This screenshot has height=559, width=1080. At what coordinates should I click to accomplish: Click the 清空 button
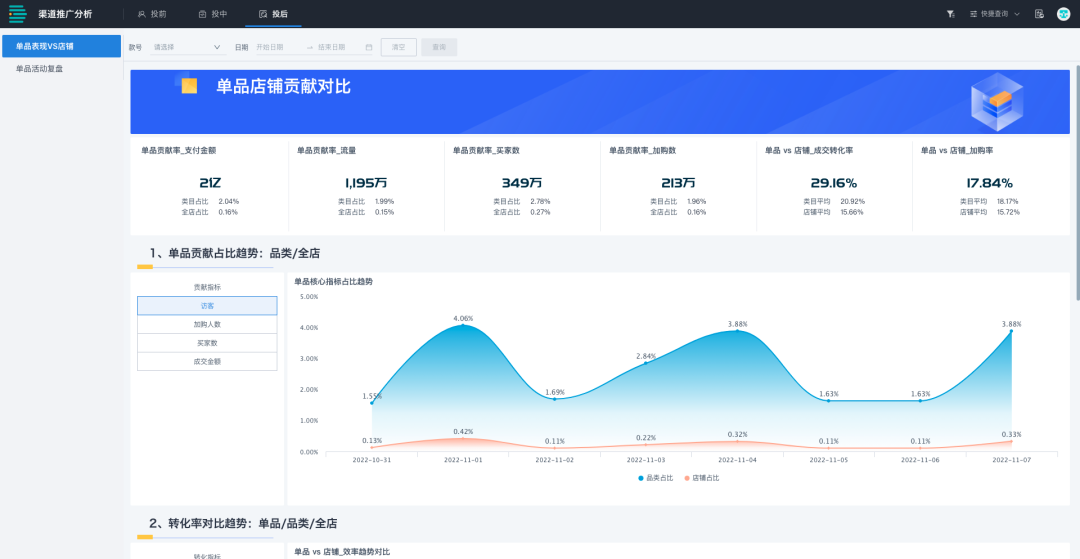[399, 48]
